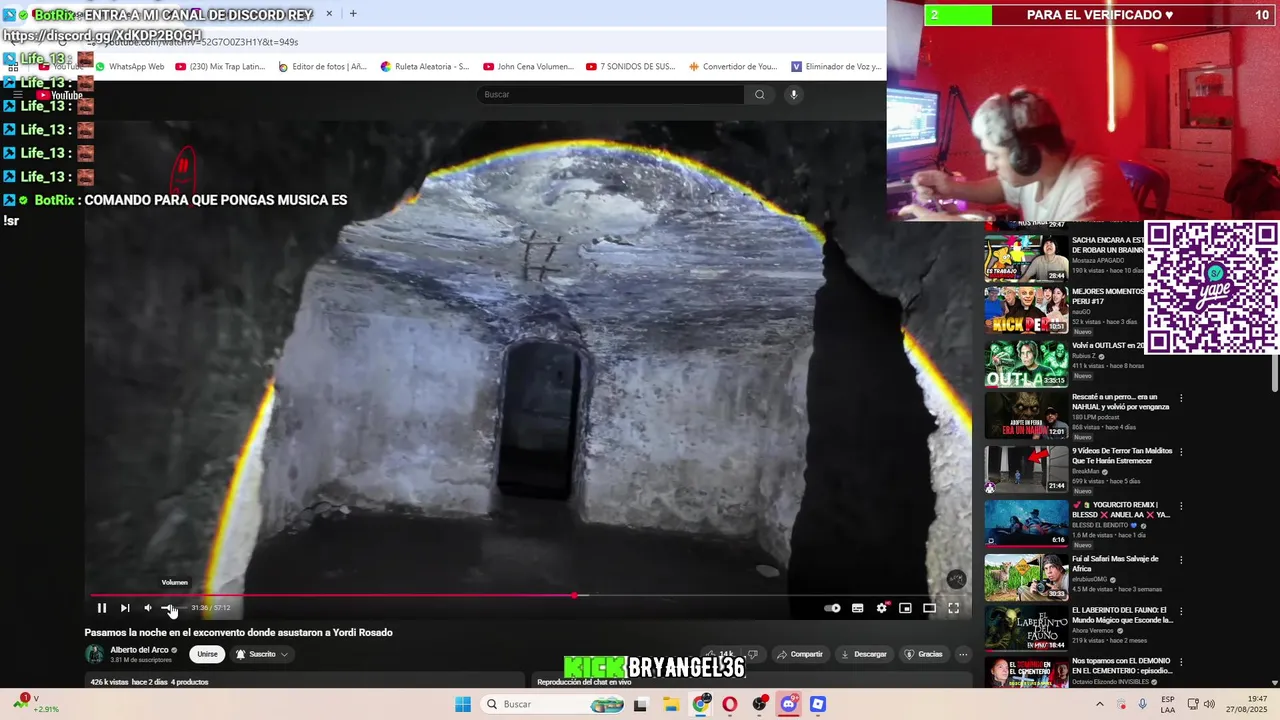Click the Unirse membership button
The height and width of the screenshot is (720, 1280).
(x=207, y=654)
